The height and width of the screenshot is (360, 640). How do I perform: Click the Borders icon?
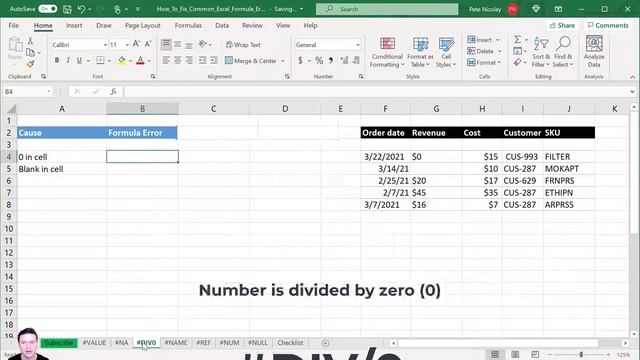(100, 60)
